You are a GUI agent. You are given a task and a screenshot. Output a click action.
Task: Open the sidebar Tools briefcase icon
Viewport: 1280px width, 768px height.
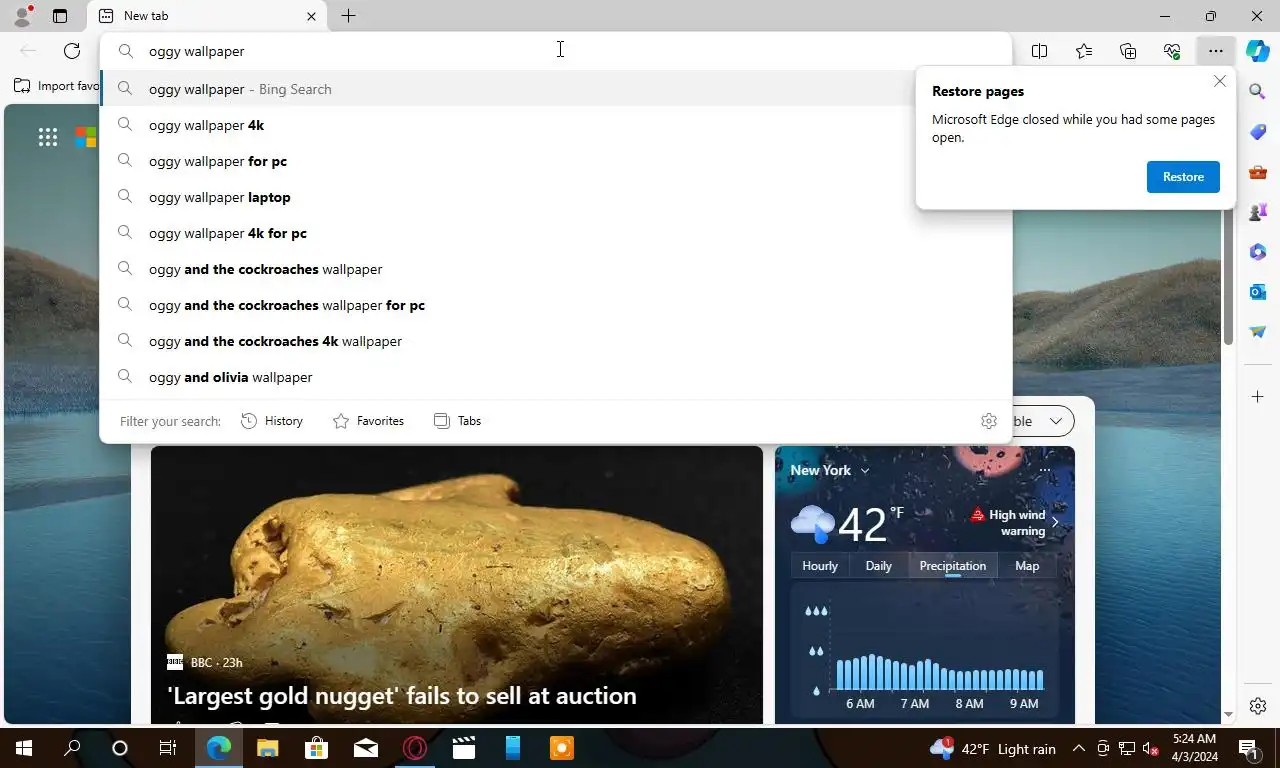1258,172
